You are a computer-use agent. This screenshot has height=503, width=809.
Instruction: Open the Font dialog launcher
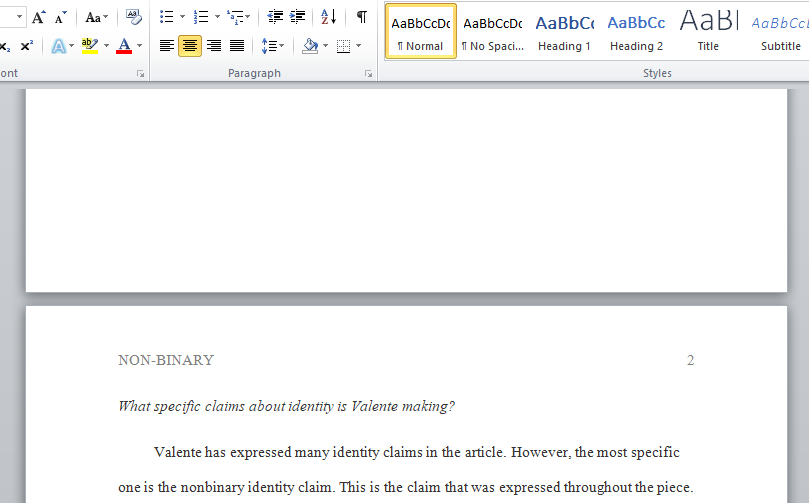point(140,74)
